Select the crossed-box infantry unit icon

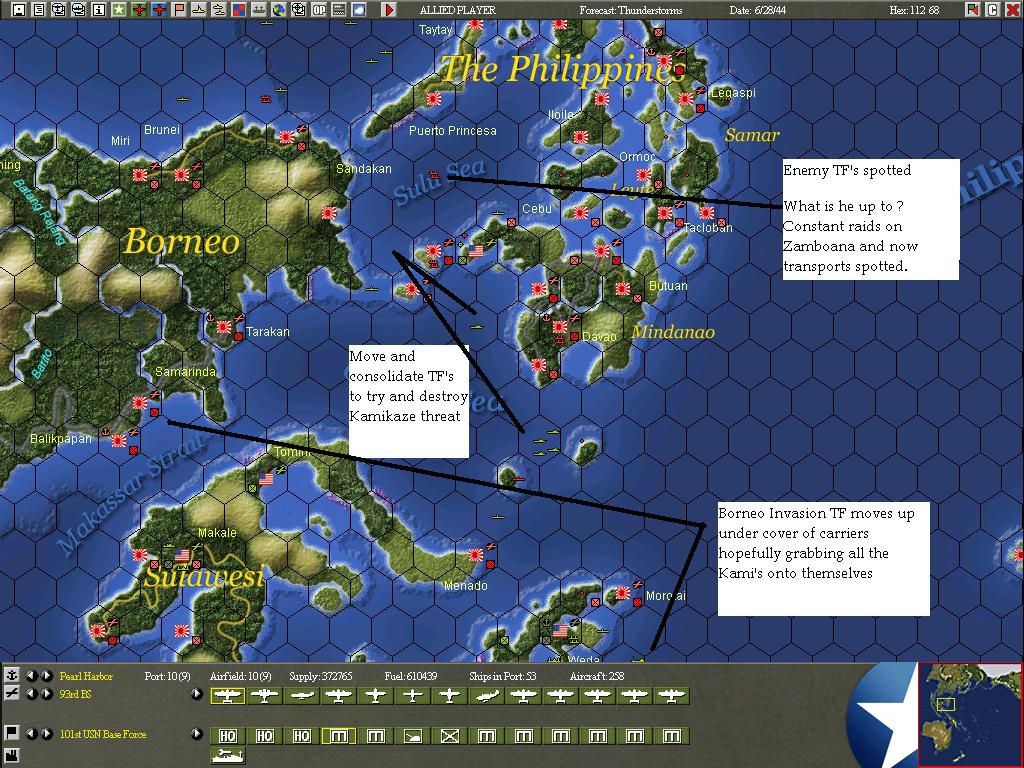[449, 736]
